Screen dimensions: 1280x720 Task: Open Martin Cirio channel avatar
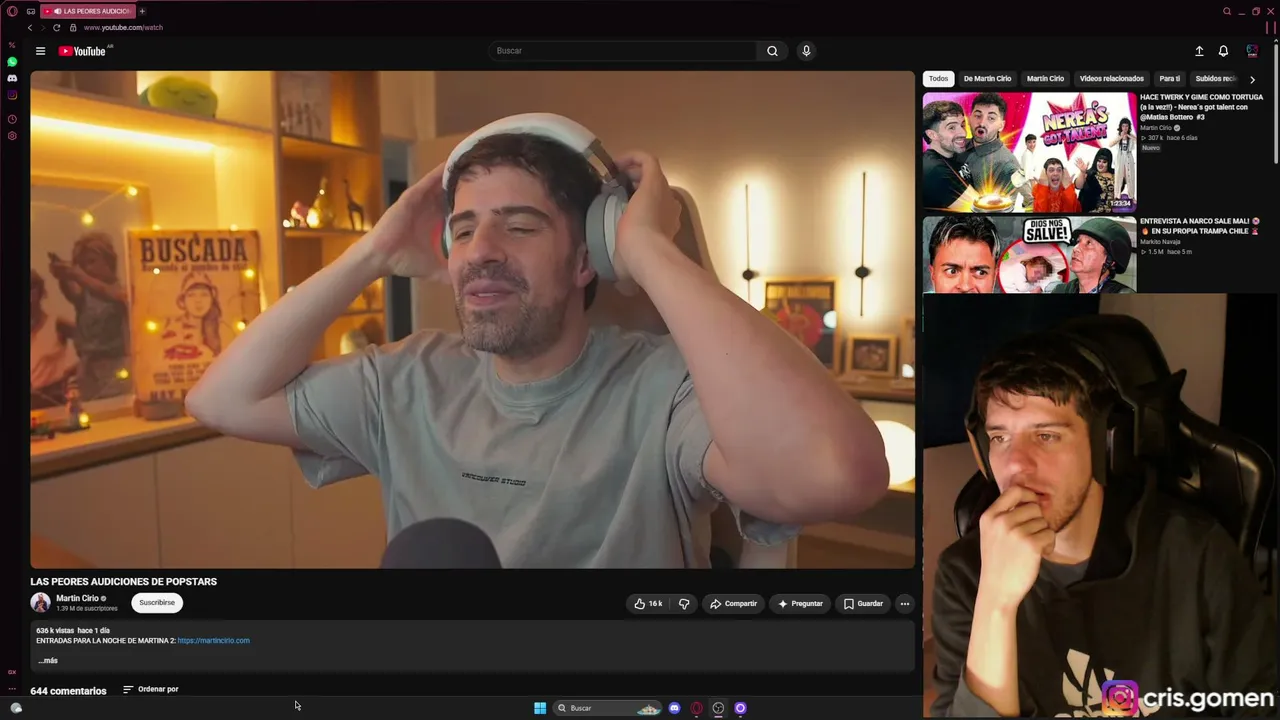click(x=40, y=602)
